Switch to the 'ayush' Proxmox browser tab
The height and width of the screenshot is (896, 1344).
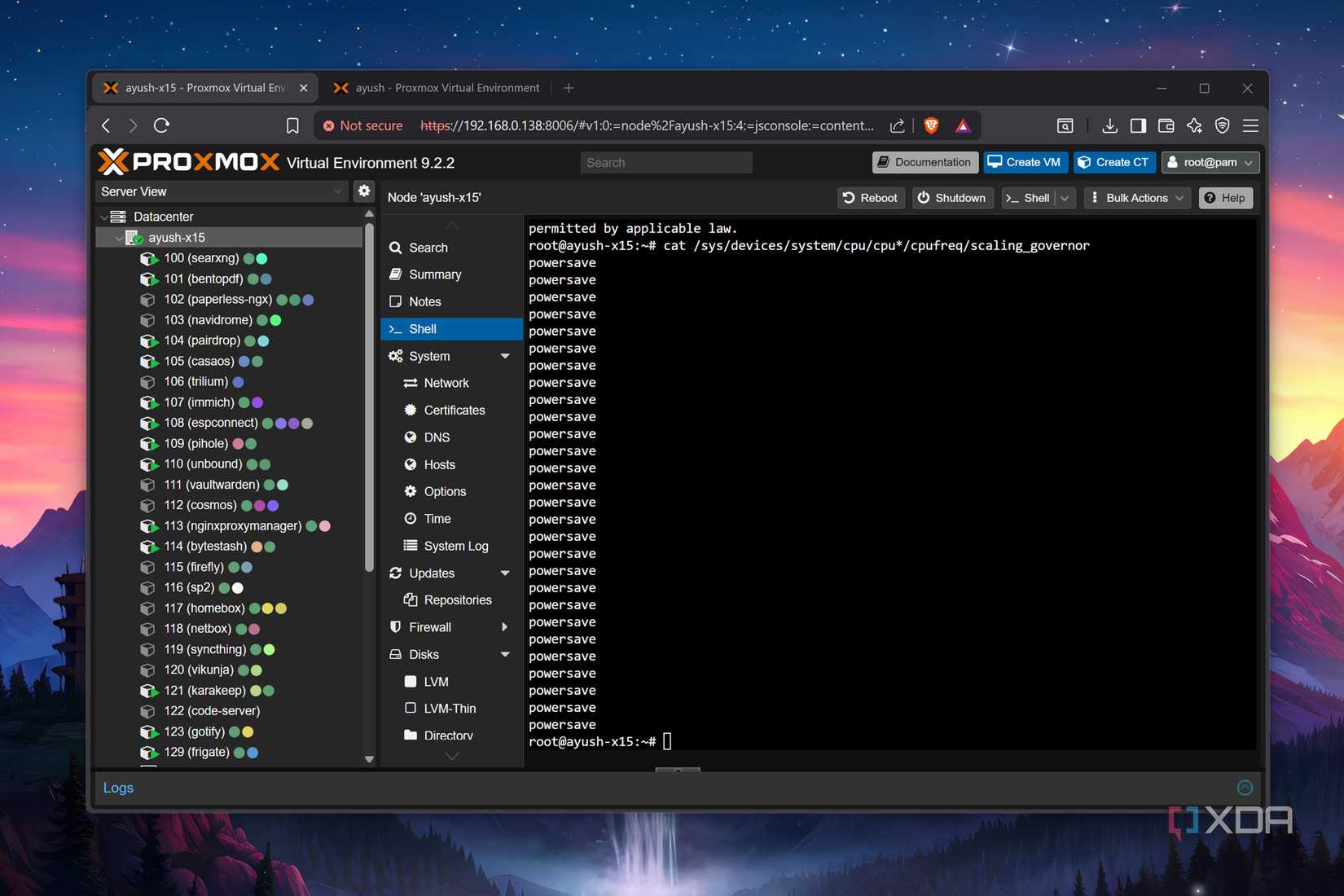pos(436,88)
